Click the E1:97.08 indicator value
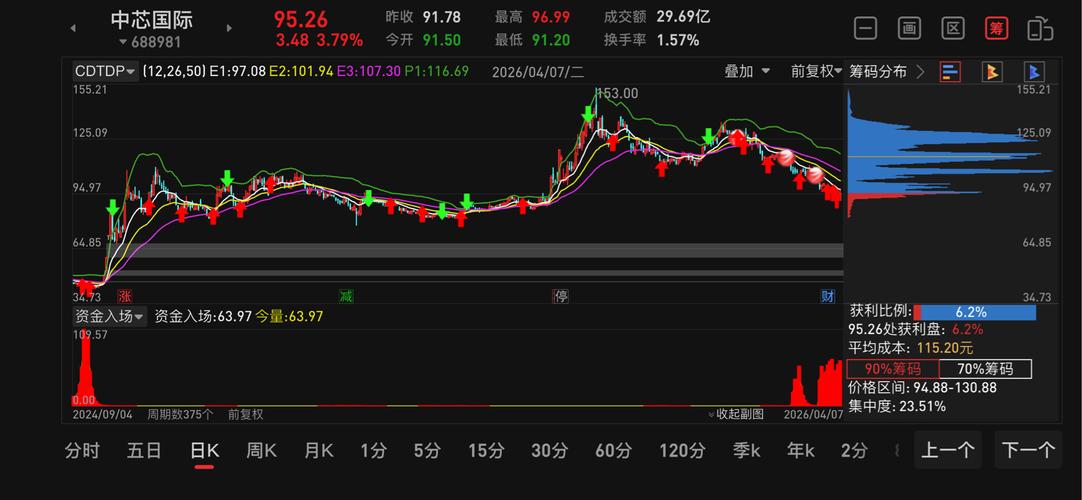 (237, 71)
